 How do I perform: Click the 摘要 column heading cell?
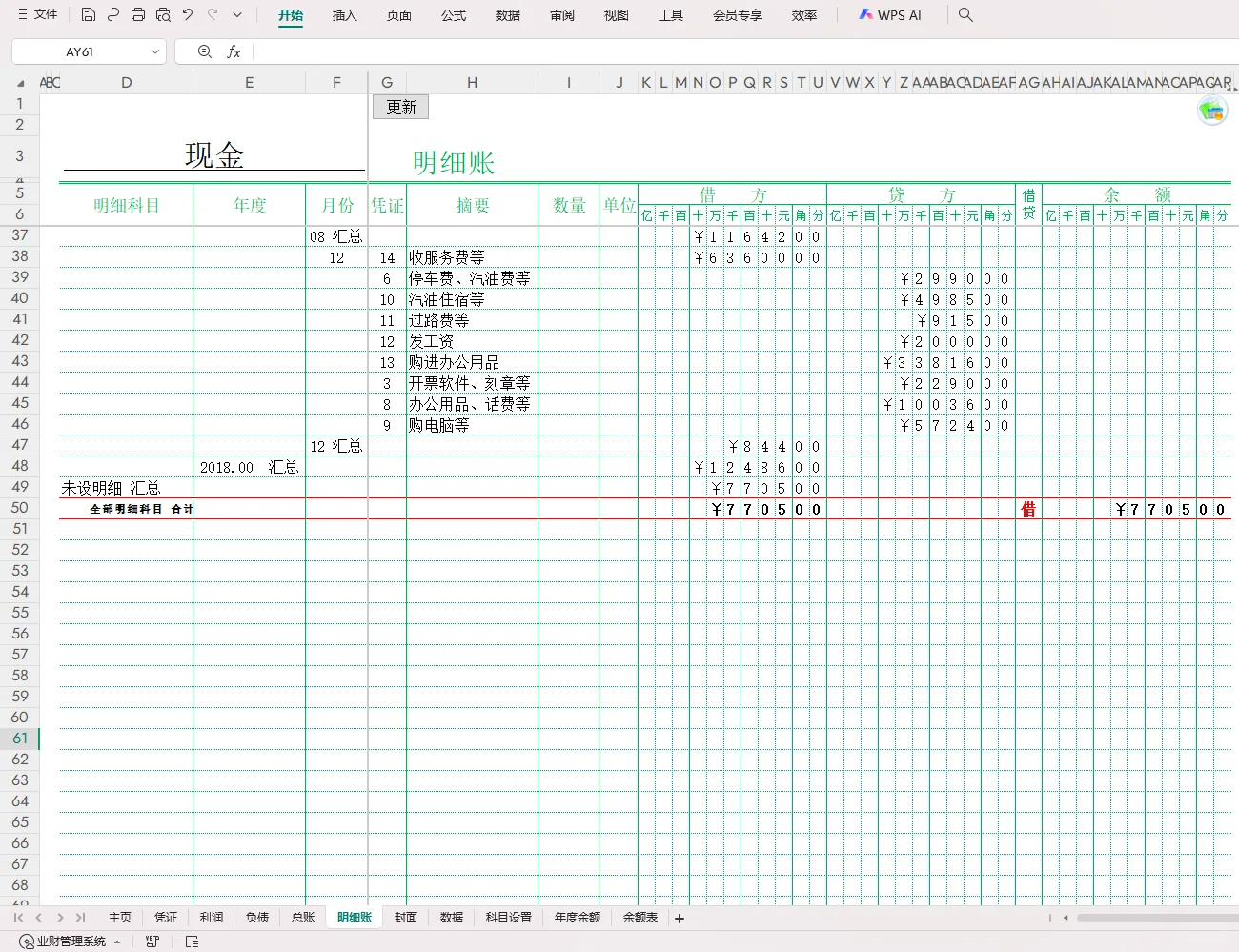click(x=472, y=205)
